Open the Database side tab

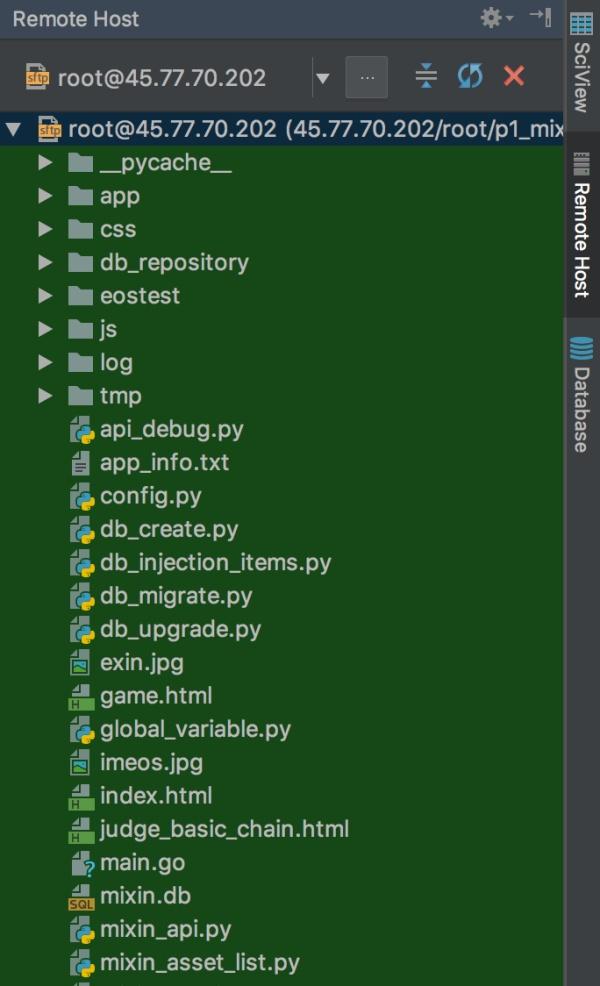(581, 394)
